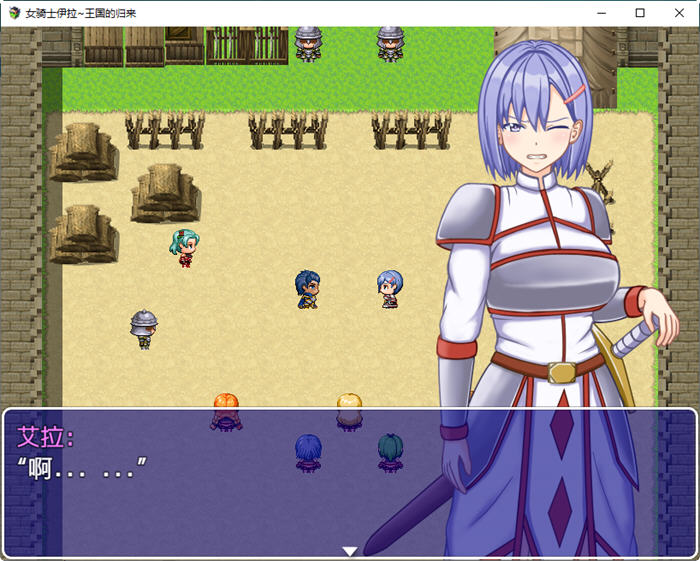Click the dialogue text “啊... ...”
This screenshot has height=561, width=700.
81,468
